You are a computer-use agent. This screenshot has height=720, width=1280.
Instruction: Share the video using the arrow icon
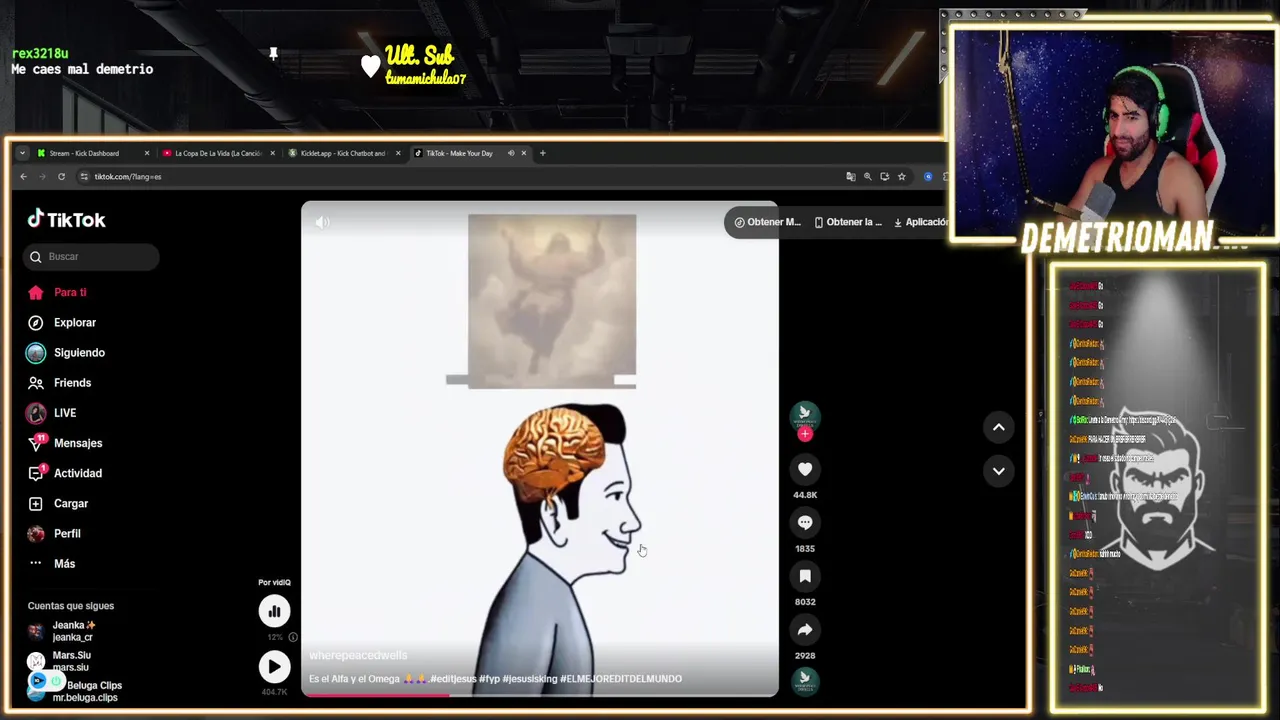805,629
